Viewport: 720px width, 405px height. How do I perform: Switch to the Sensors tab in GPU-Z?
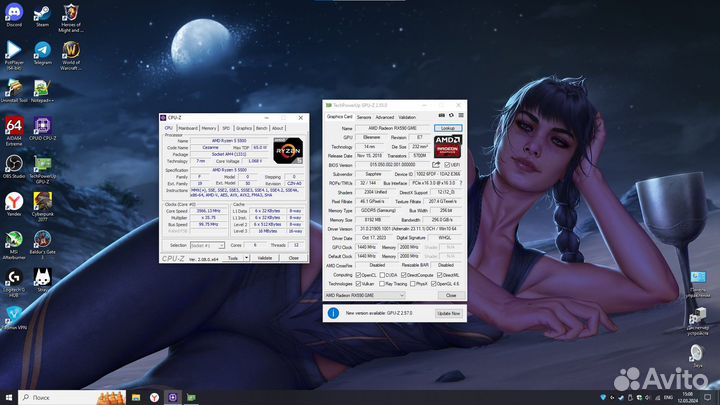[x=364, y=117]
